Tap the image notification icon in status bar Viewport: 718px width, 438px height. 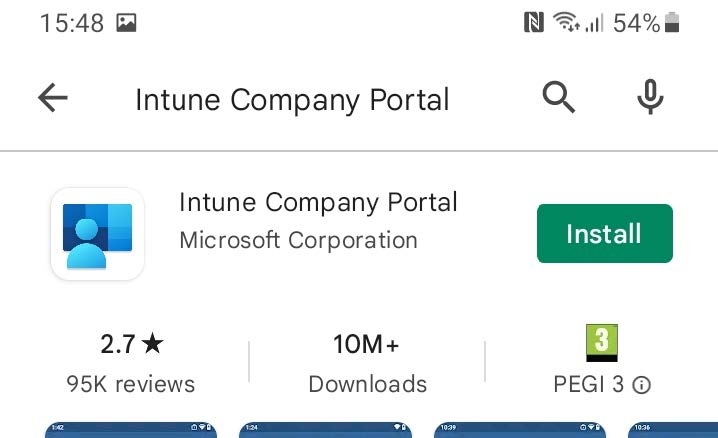[x=126, y=22]
